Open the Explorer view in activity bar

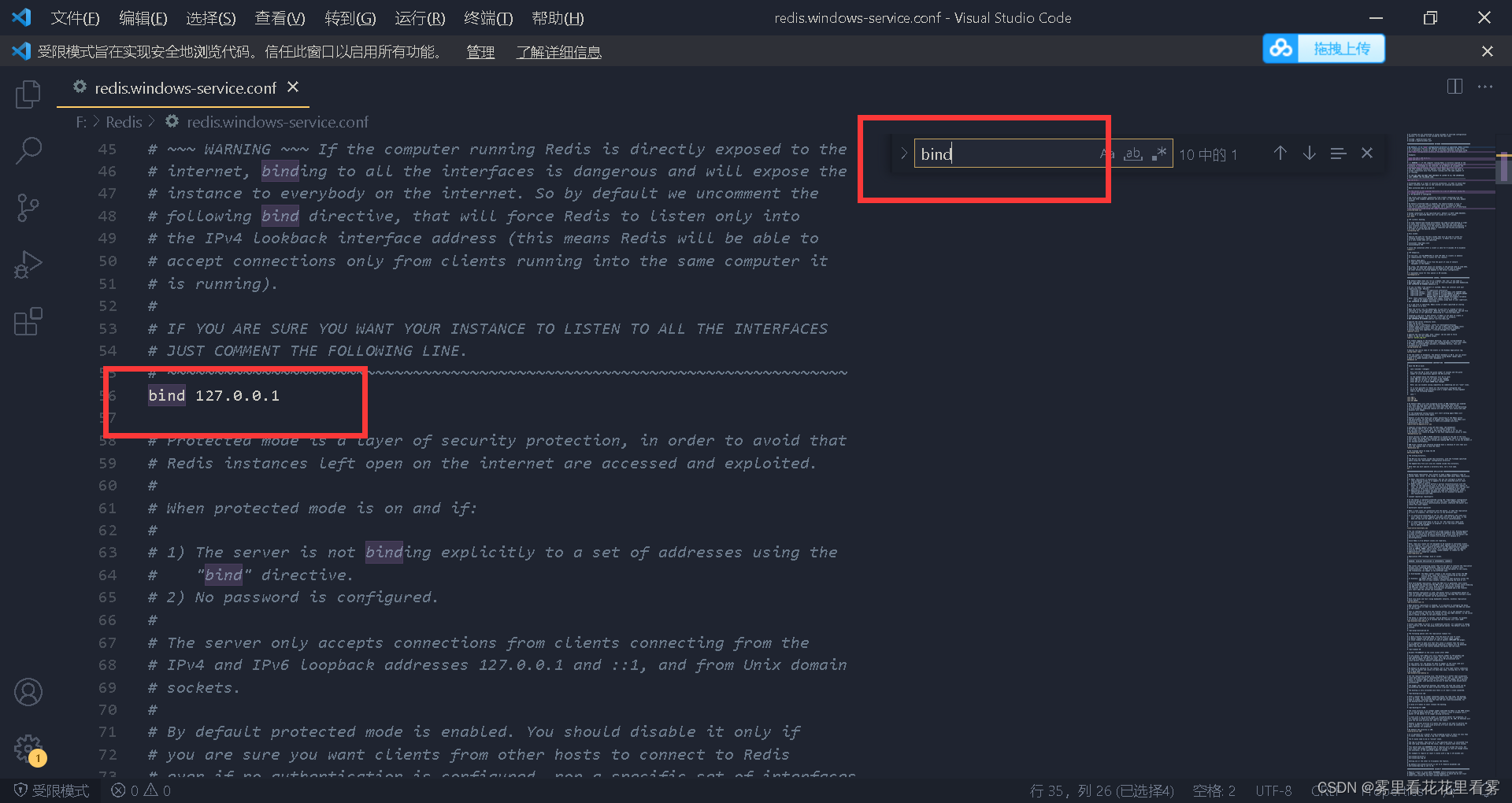point(28,94)
